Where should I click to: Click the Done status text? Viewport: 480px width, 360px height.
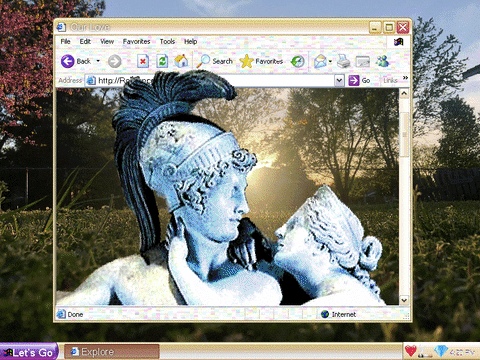click(75, 314)
